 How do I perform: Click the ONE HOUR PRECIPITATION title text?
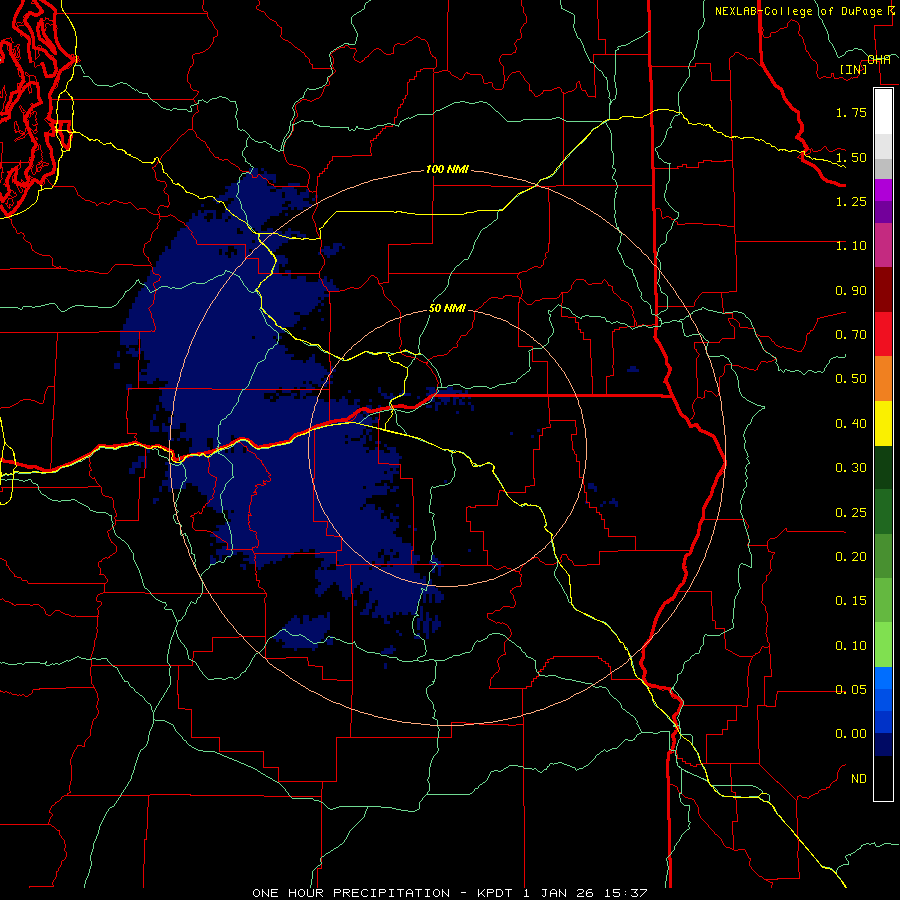[351, 893]
